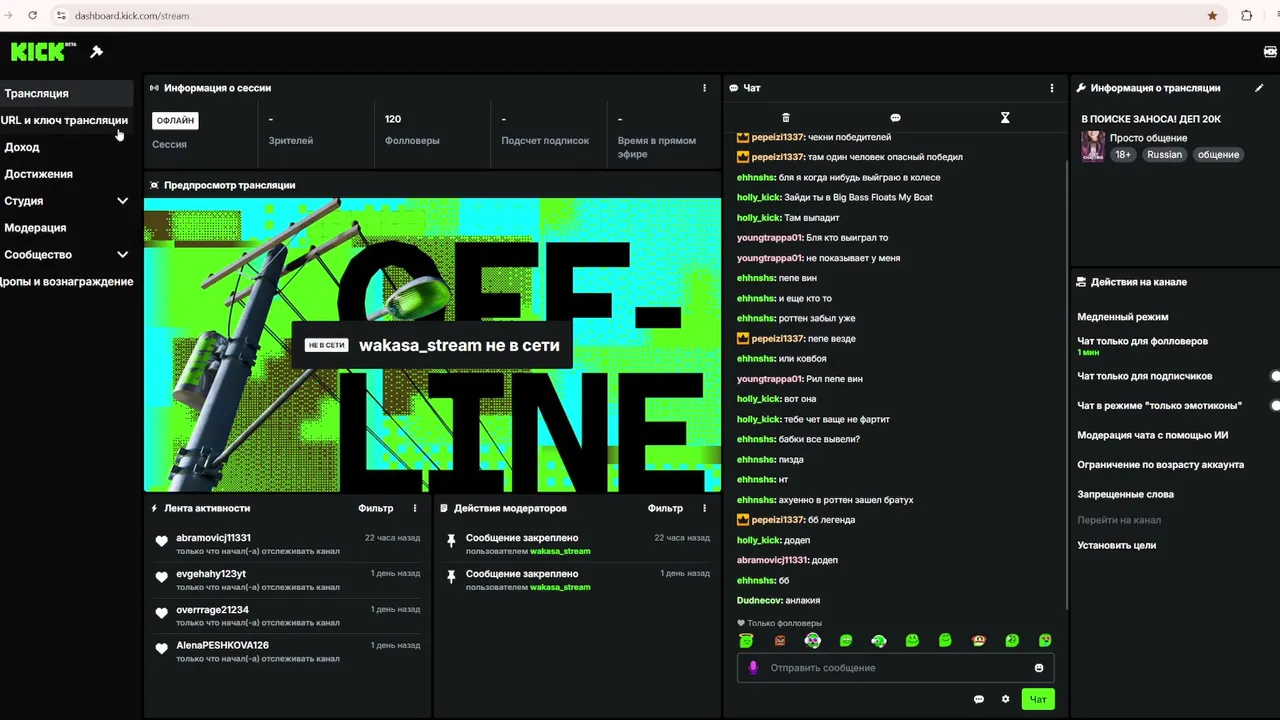Image resolution: width=1280 pixels, height=720 pixels.
Task: Insert the emote wearing purple headphones
Action: coord(812,640)
